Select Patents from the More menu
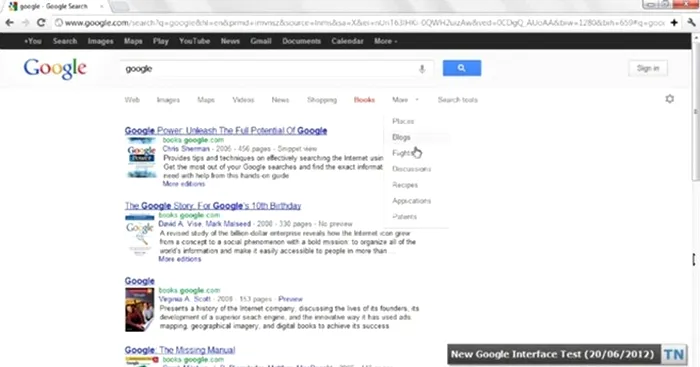700x367 pixels. (x=404, y=217)
